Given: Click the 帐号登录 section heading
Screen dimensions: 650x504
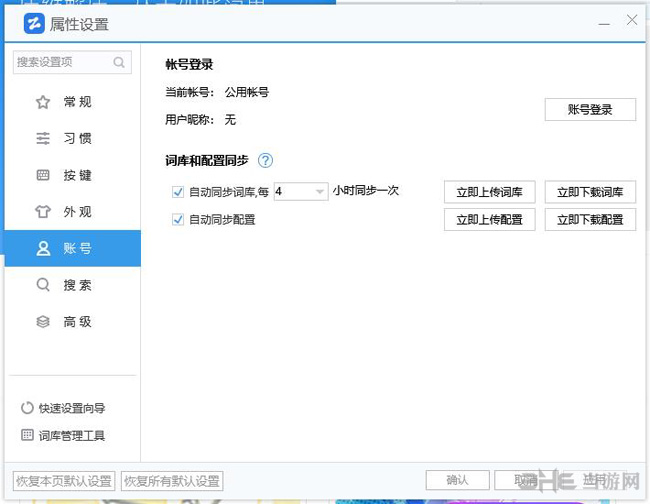Looking at the screenshot, I should pos(189,64).
